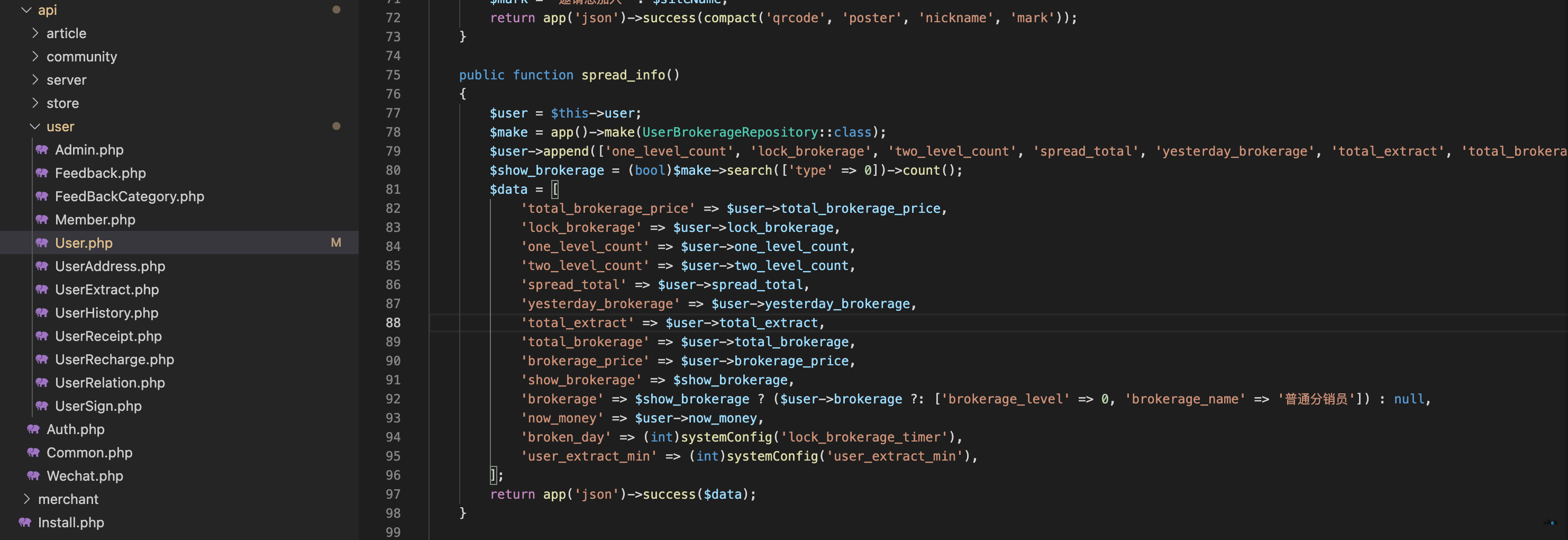Click the M git status badge on User.php
Screen dimensions: 1568x540
[x=336, y=242]
